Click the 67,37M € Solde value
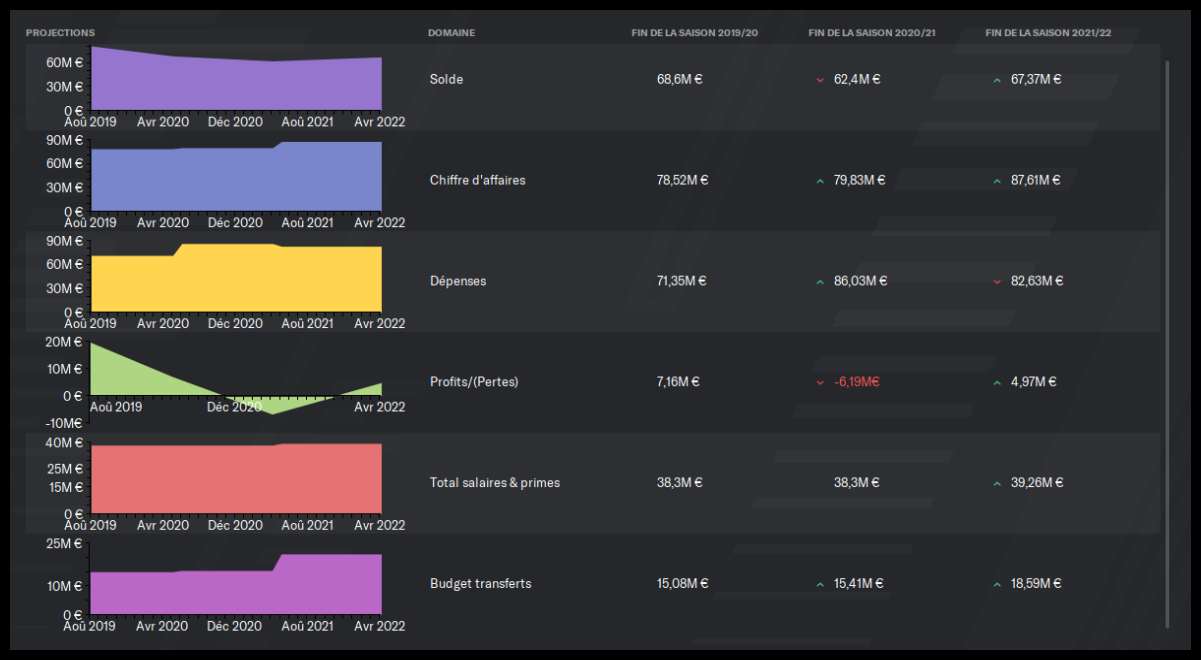This screenshot has width=1201, height=660. [1036, 79]
